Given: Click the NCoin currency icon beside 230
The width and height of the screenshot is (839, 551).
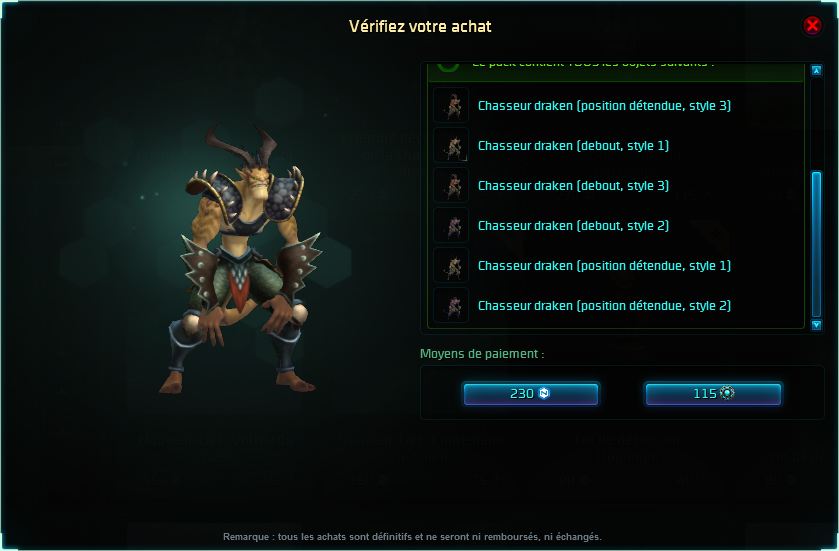Looking at the screenshot, I should (544, 393).
